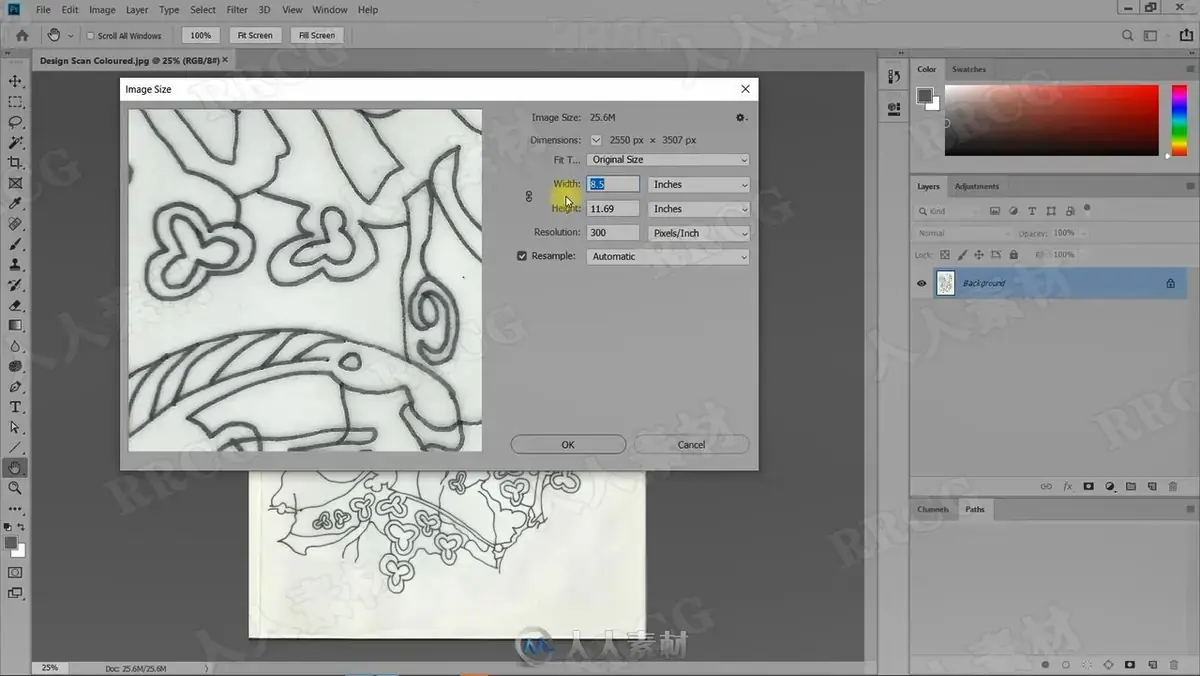Viewport: 1200px width, 676px height.
Task: Confirm the Image Size dialog with OK
Action: click(x=568, y=445)
